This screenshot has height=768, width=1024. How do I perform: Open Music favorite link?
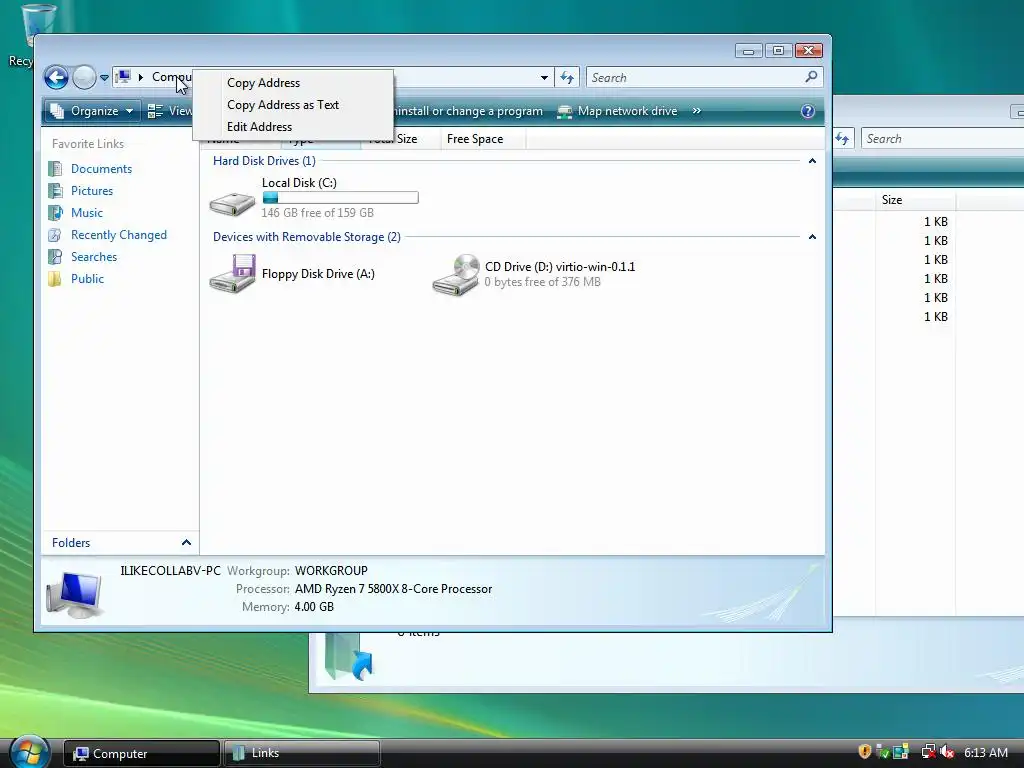tap(86, 213)
